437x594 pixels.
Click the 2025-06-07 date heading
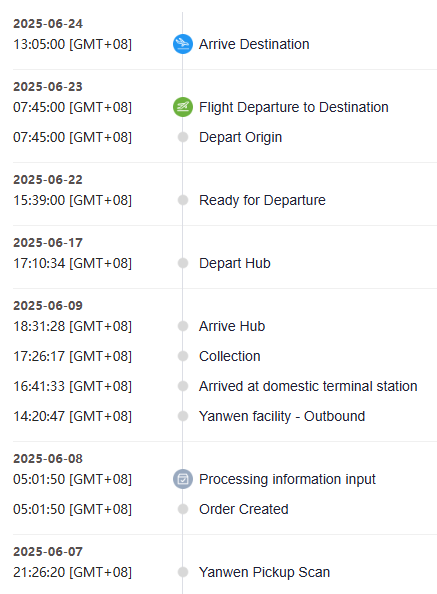click(x=48, y=552)
